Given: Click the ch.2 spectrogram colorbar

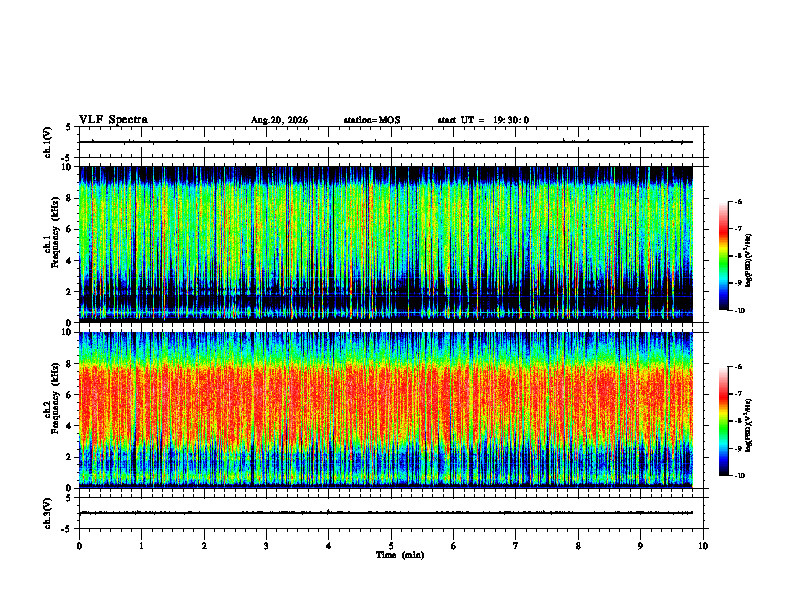Looking at the screenshot, I should tap(723, 421).
